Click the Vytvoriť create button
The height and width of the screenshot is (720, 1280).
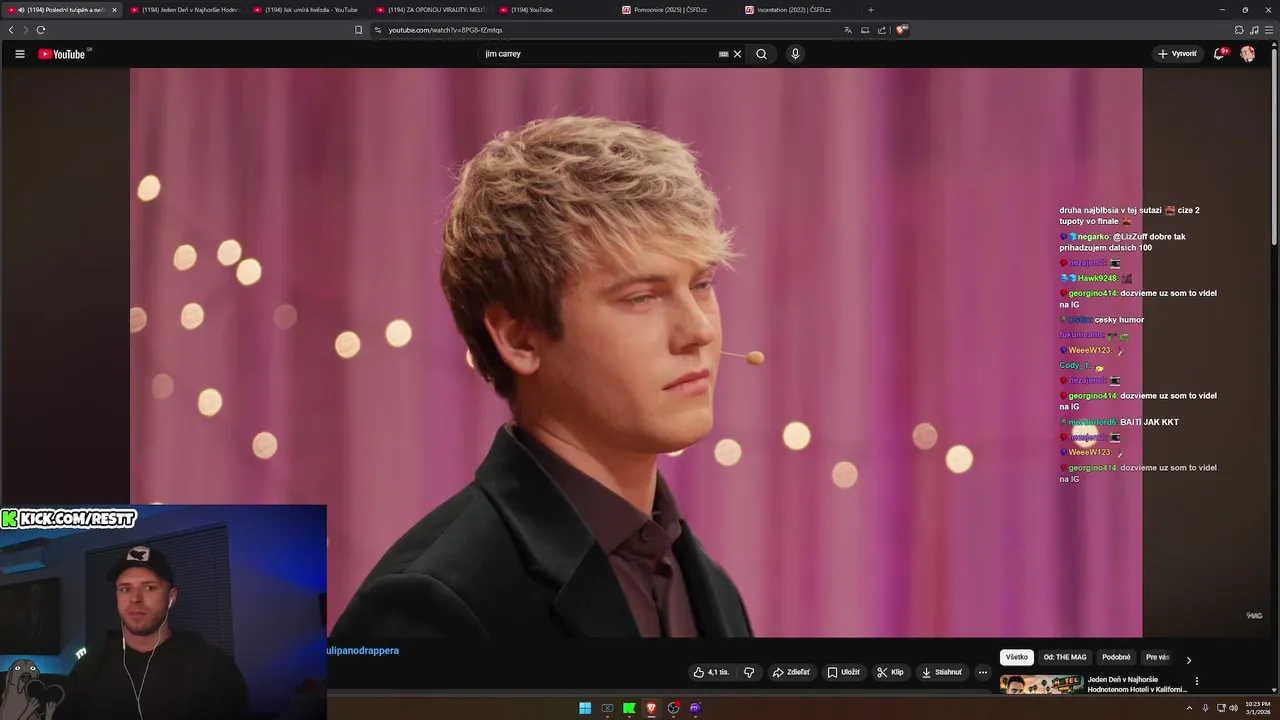click(x=1177, y=54)
